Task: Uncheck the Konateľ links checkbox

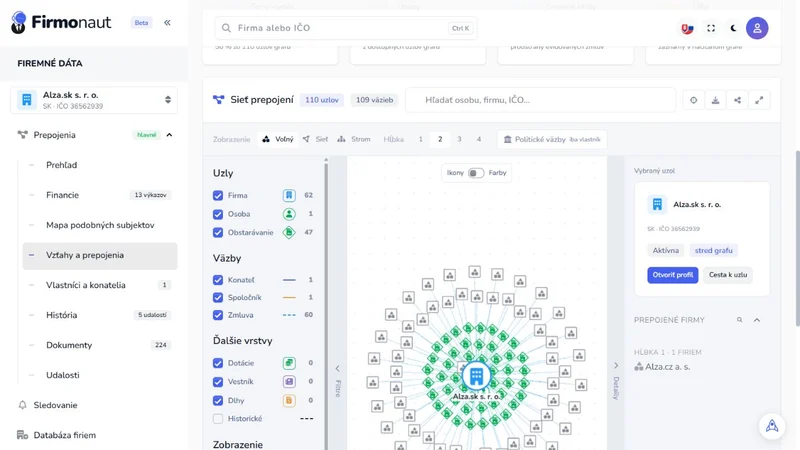Action: tap(218, 280)
